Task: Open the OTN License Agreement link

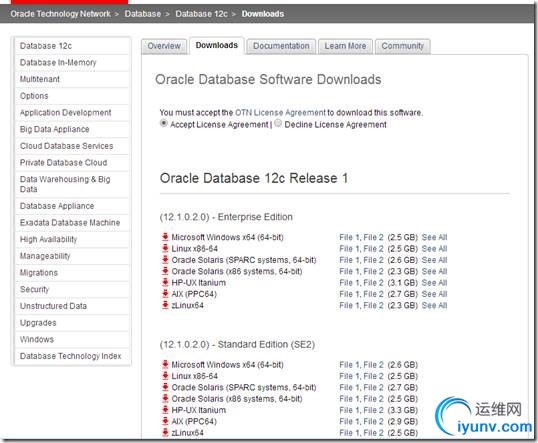Action: pyautogui.click(x=280, y=113)
